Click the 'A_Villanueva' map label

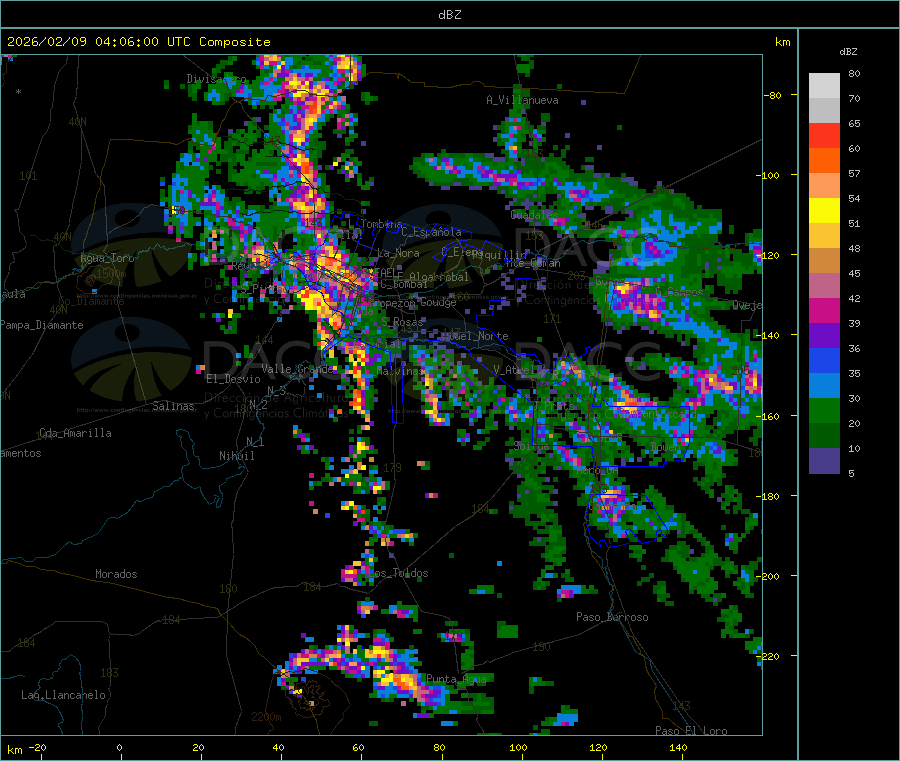click(522, 100)
